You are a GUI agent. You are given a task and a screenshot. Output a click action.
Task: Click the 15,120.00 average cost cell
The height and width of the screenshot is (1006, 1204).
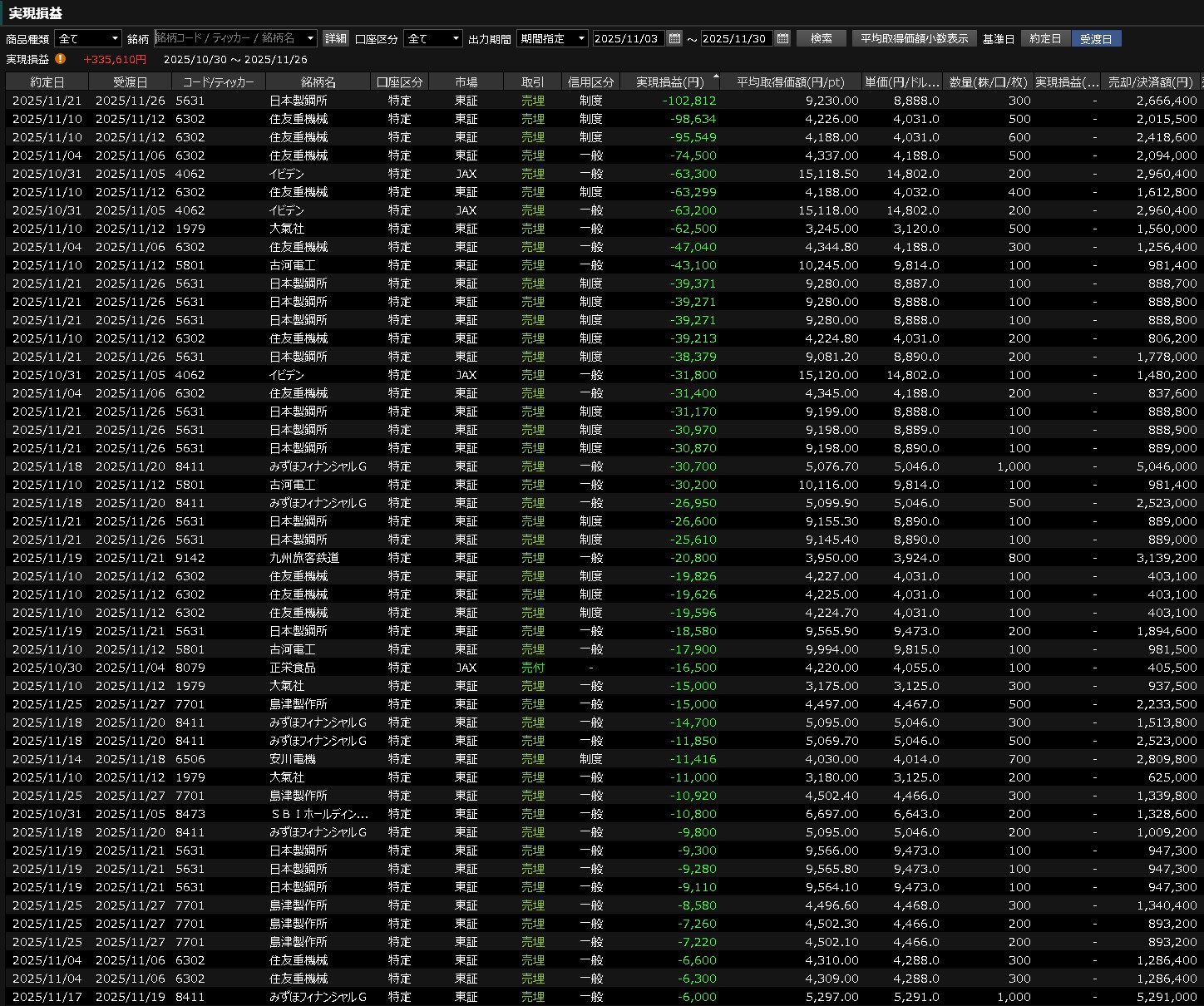coord(828,374)
